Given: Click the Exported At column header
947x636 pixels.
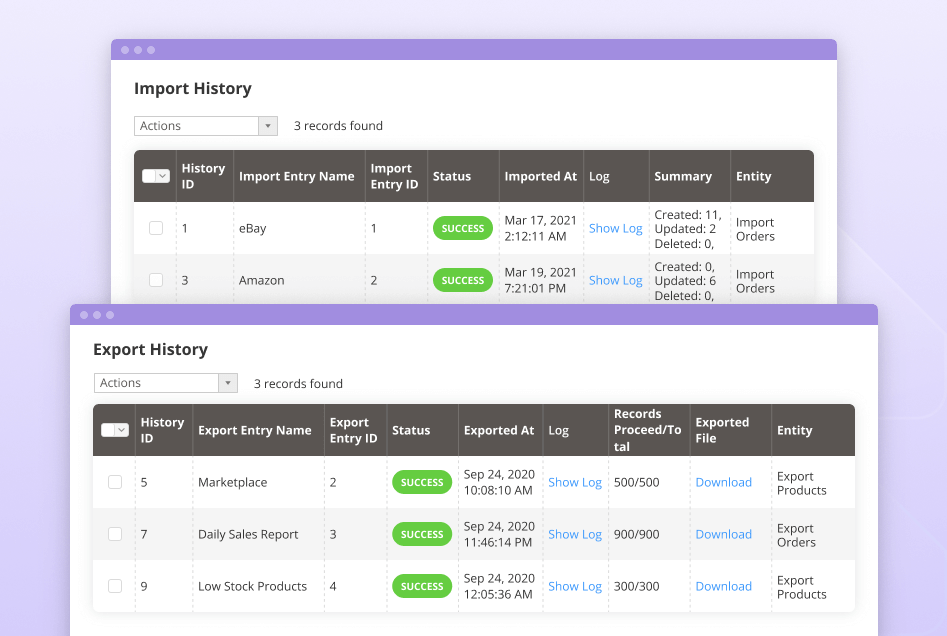Looking at the screenshot, I should point(499,429).
